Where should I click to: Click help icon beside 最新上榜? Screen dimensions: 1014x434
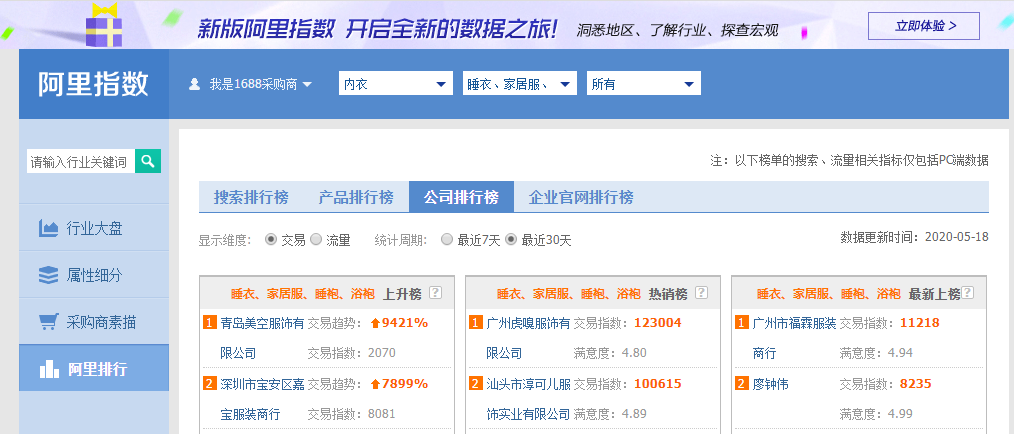tap(968, 293)
